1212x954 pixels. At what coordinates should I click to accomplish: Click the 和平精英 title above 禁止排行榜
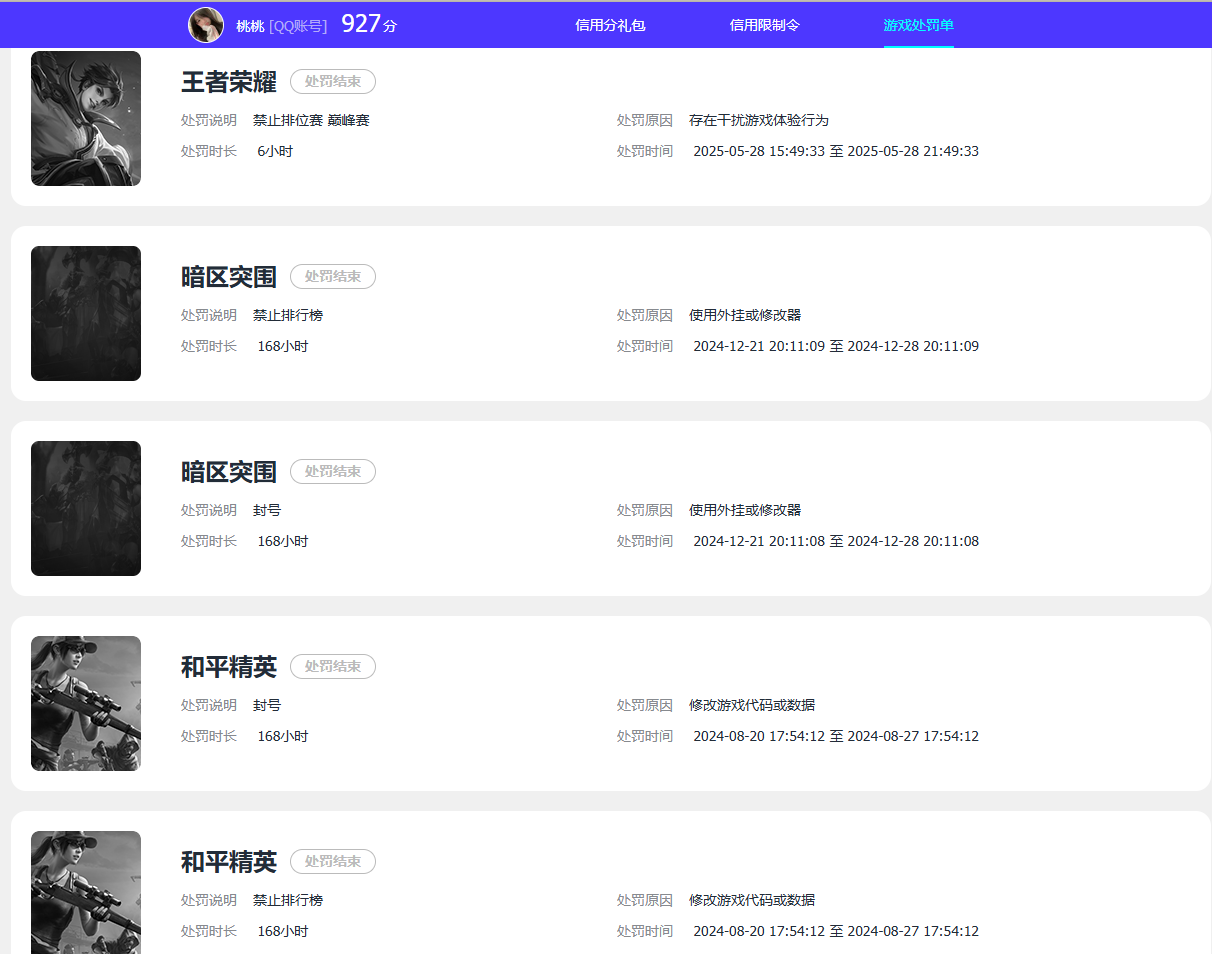click(x=229, y=862)
